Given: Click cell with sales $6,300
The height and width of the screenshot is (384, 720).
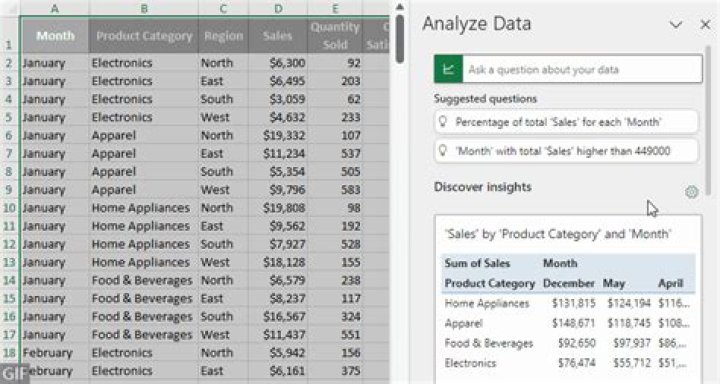Looking at the screenshot, I should (x=278, y=62).
